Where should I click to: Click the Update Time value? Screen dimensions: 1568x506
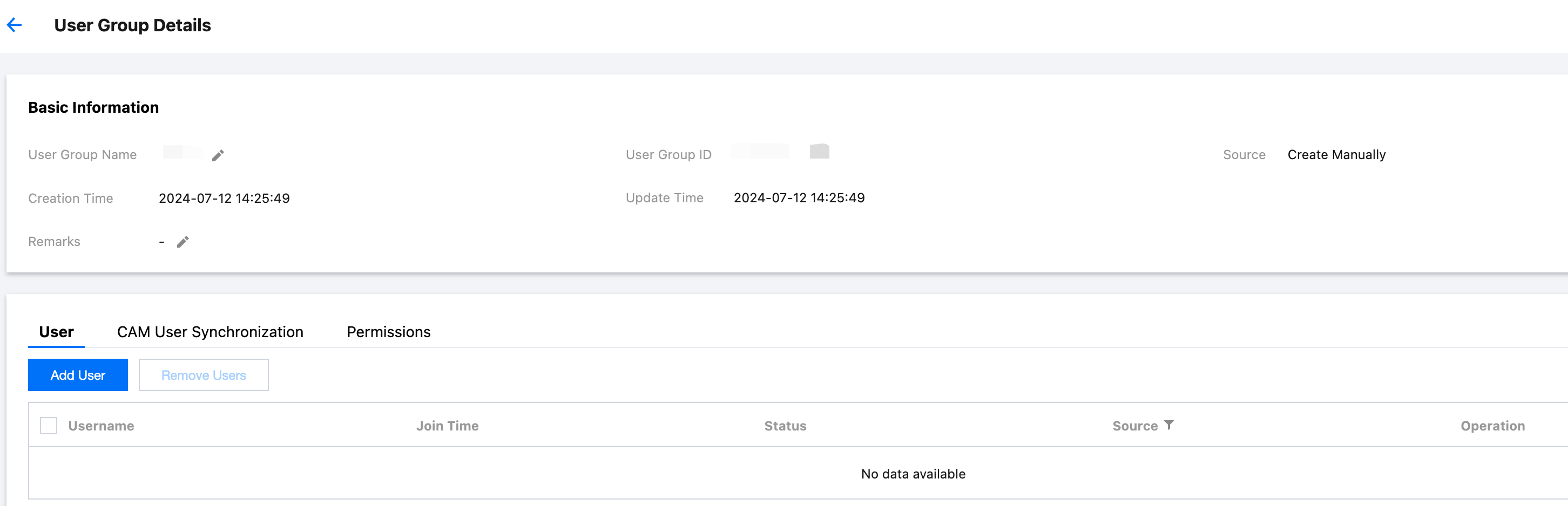tap(799, 197)
